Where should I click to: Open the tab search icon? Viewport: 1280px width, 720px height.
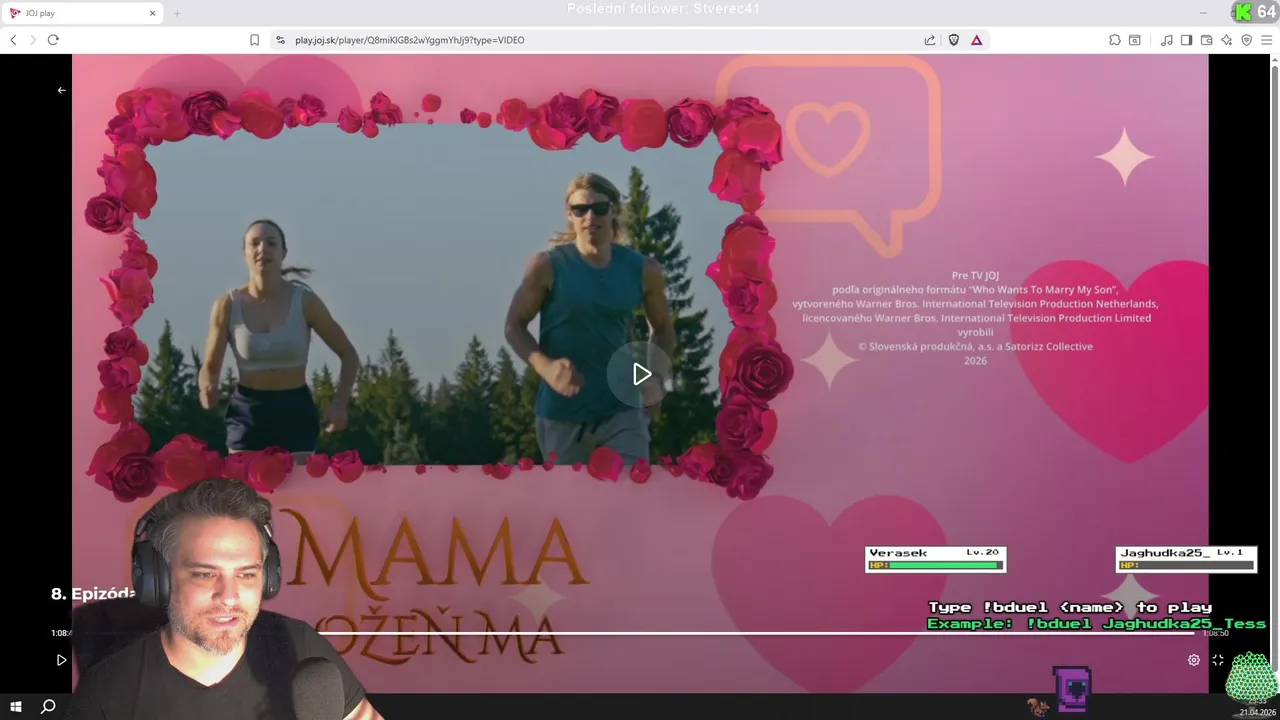(1135, 40)
